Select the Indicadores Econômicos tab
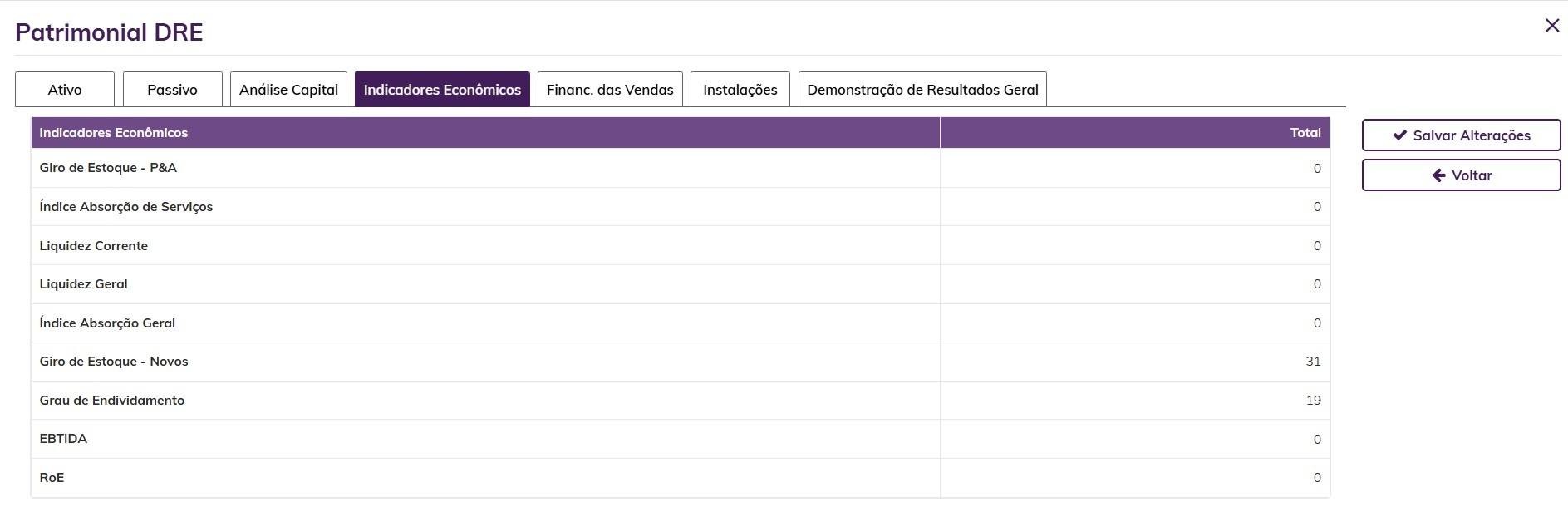 coord(442,90)
